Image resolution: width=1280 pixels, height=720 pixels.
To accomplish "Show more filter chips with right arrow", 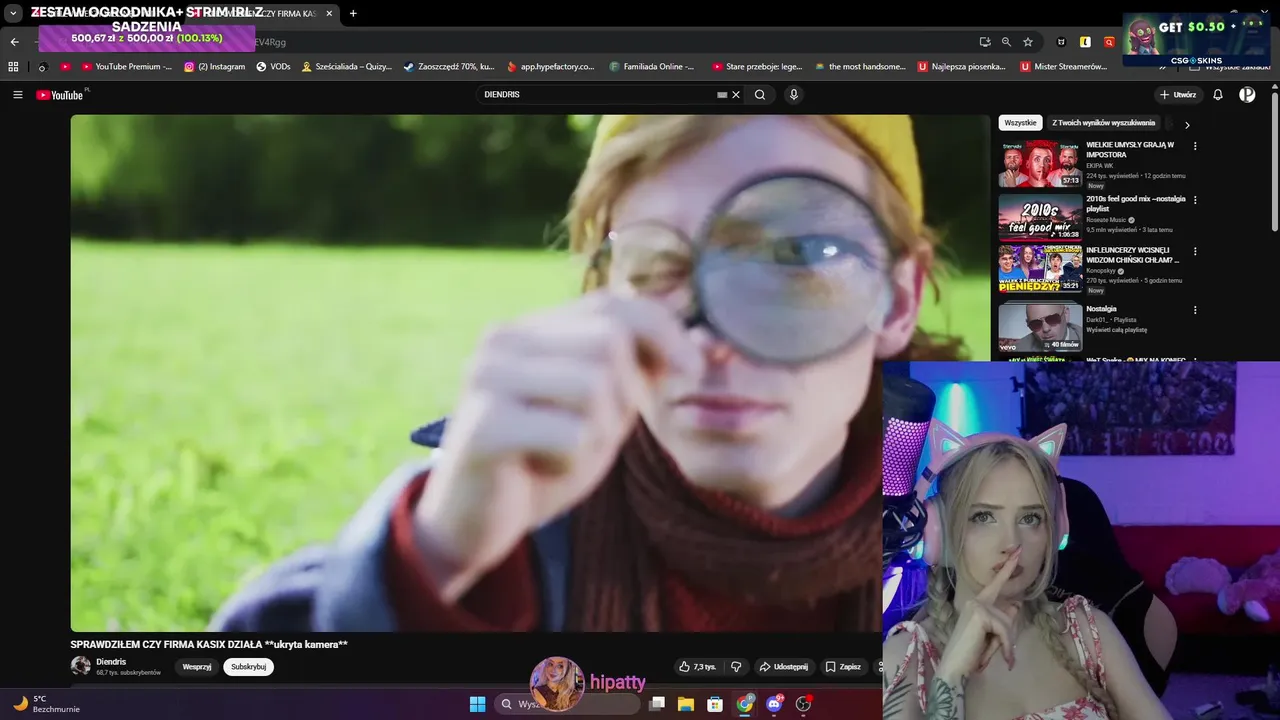I will point(1187,125).
